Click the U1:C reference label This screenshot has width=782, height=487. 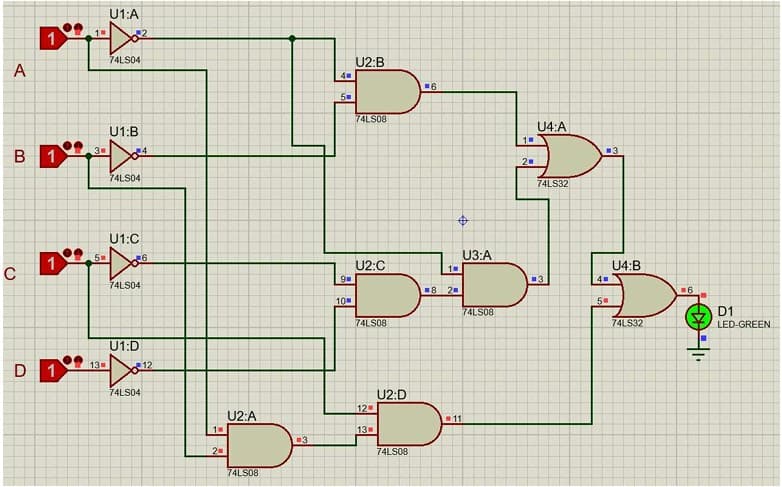(124, 240)
